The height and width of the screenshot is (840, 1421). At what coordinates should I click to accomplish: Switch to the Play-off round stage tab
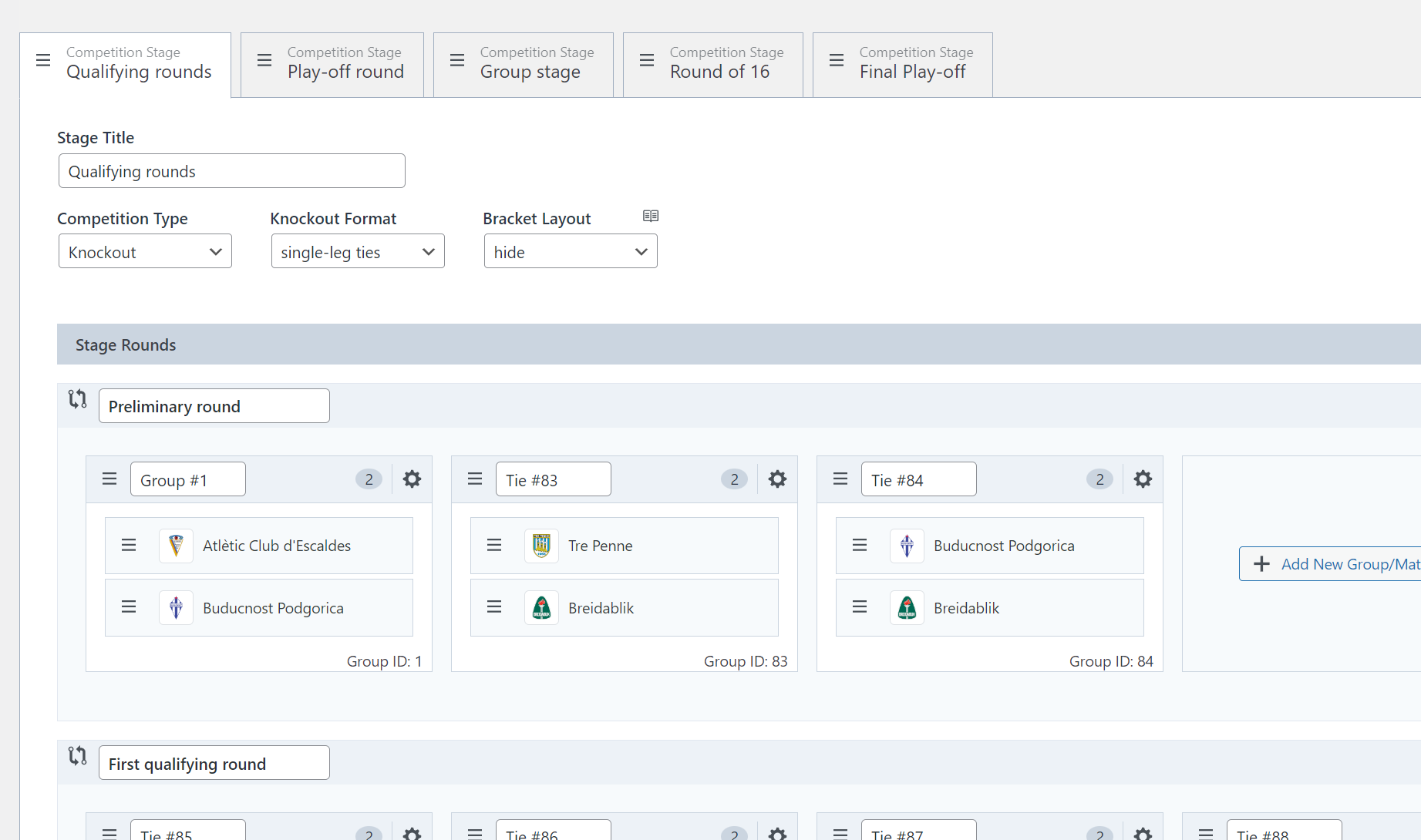click(332, 65)
